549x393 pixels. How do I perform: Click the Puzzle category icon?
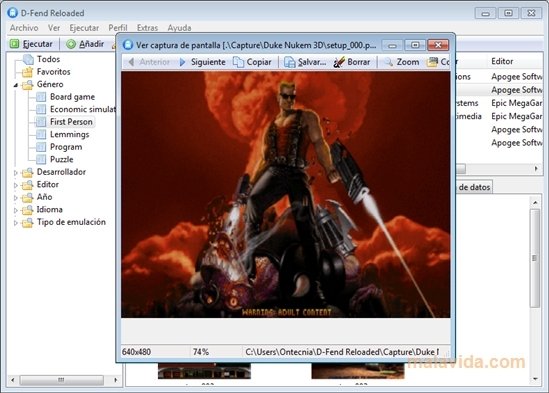(x=41, y=159)
